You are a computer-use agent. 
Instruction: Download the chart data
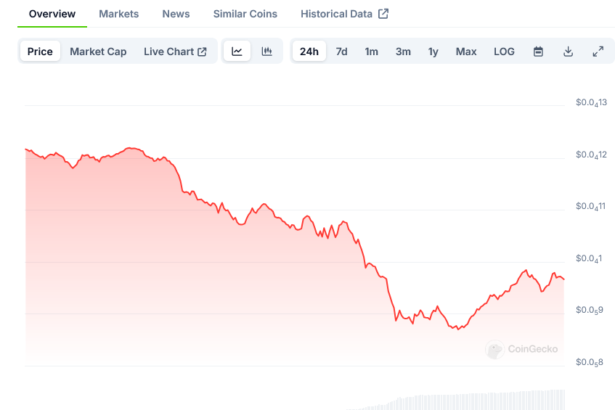(x=568, y=52)
